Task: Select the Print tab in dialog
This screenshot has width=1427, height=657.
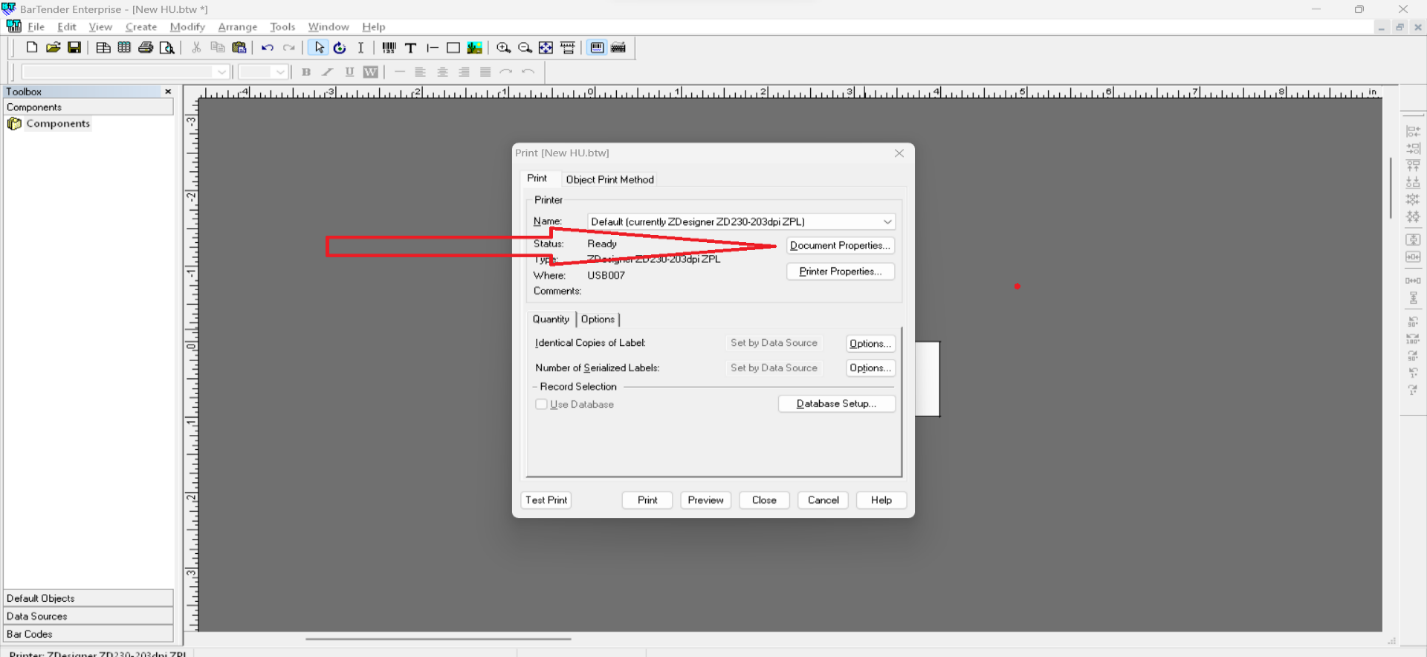Action: click(x=538, y=178)
